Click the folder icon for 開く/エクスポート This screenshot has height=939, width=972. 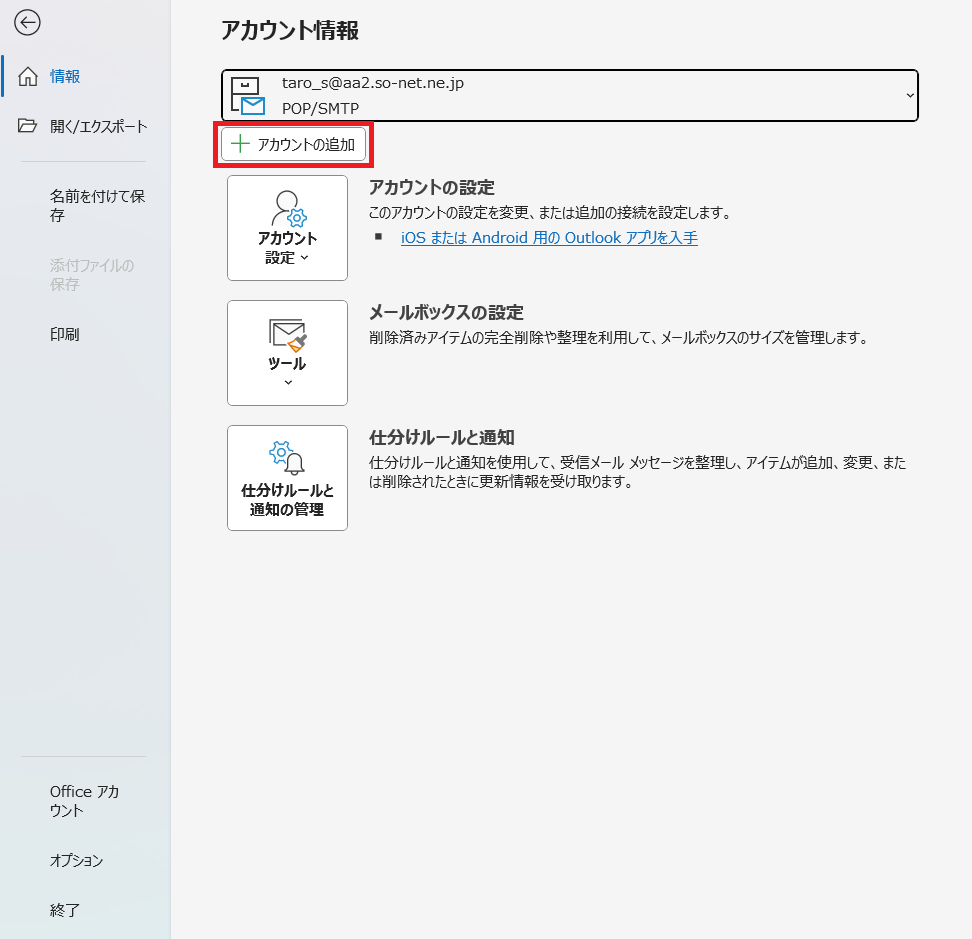point(28,126)
